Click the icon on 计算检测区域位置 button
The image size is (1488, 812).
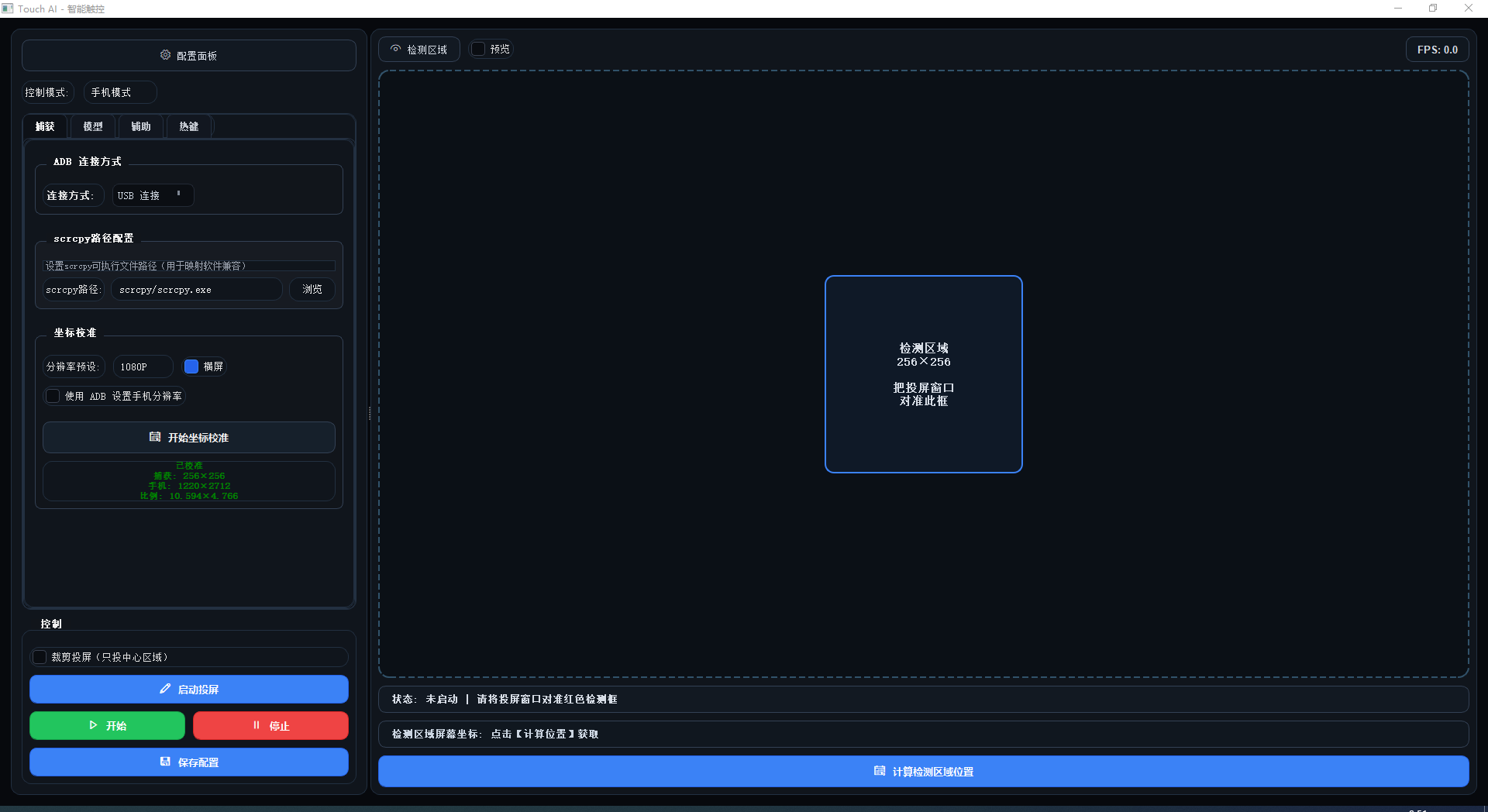[880, 771]
